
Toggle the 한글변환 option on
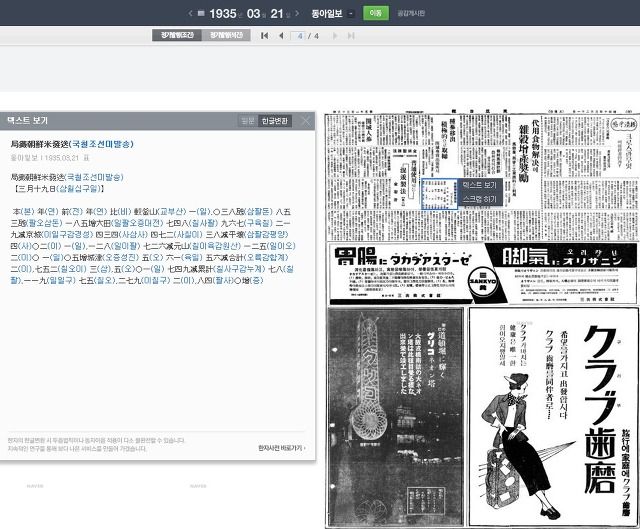(275, 121)
